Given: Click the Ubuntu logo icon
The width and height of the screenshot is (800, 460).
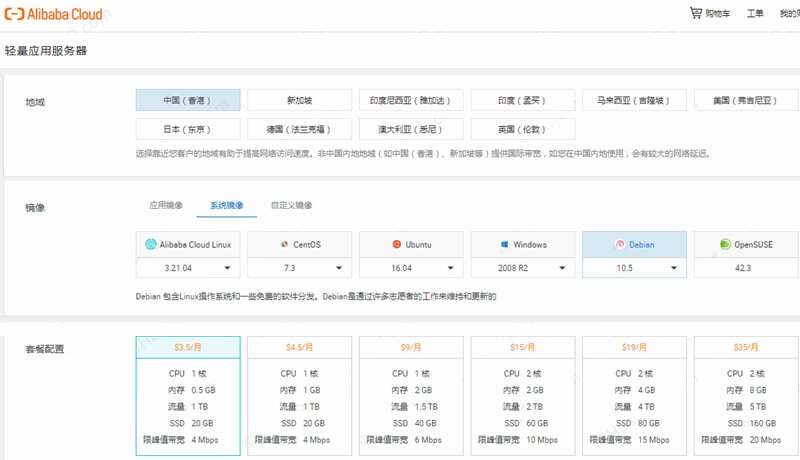Looking at the screenshot, I should (x=396, y=244).
